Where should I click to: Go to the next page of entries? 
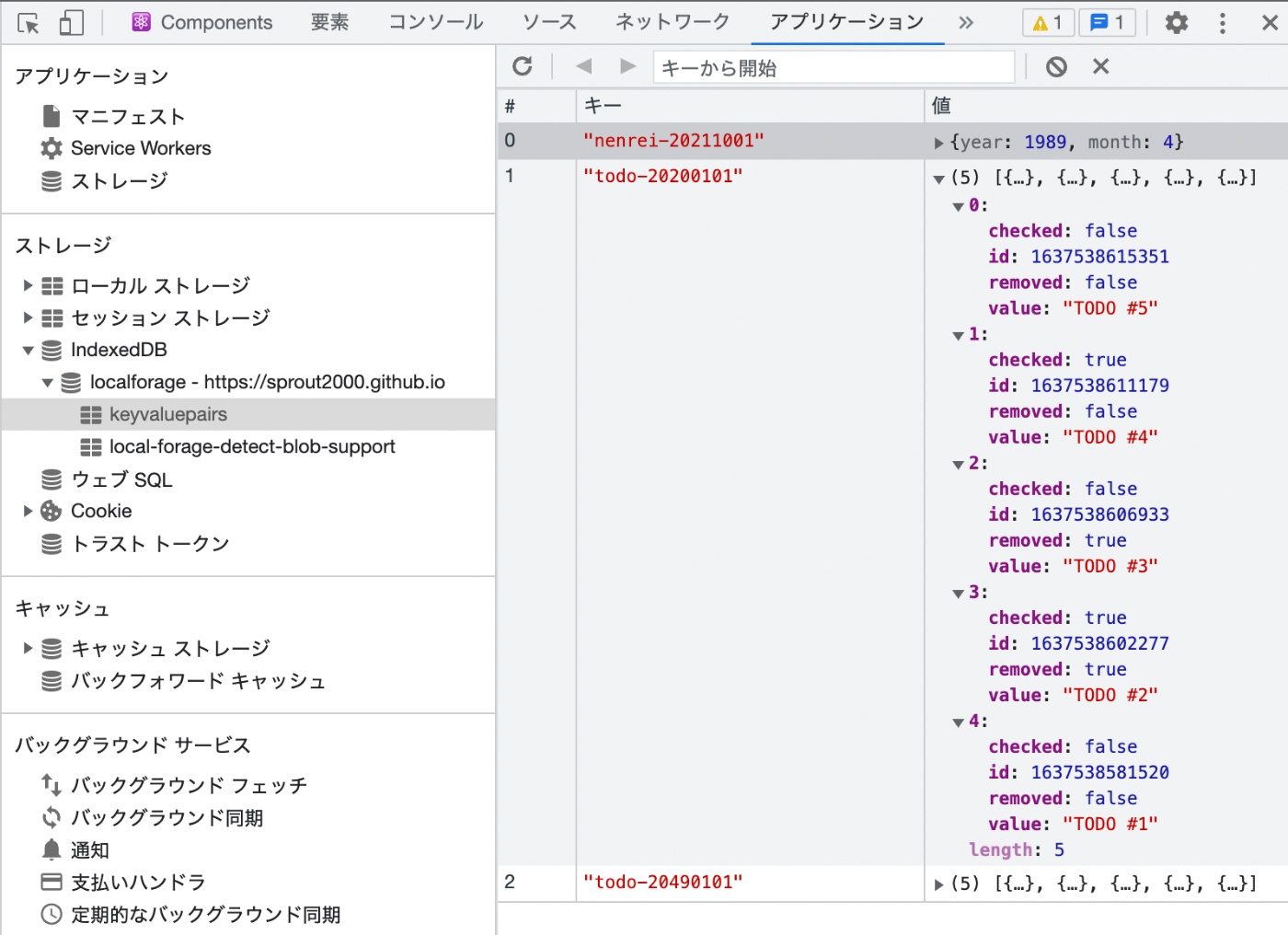(x=628, y=66)
